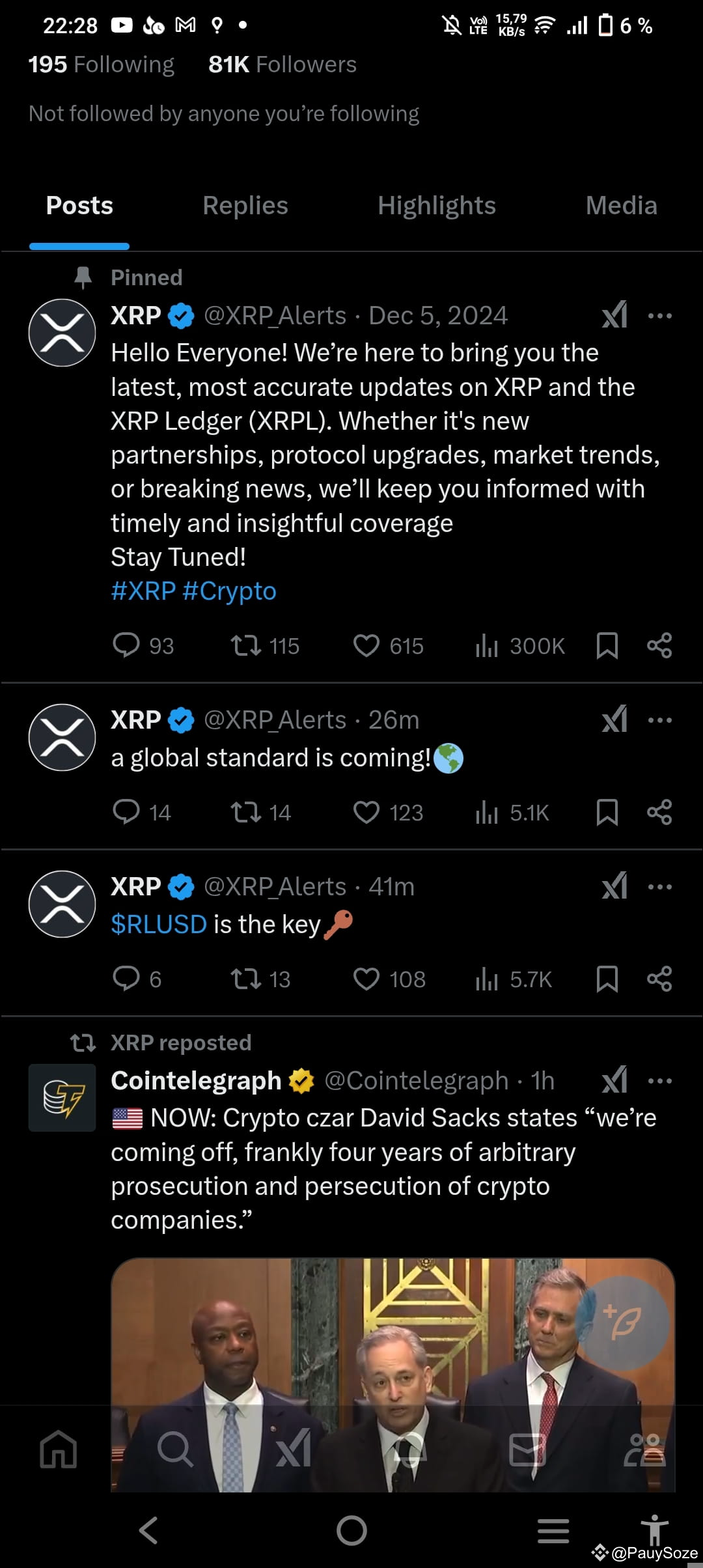703x1568 pixels.
Task: Bookmark the pinned XRP tweet
Action: [607, 646]
